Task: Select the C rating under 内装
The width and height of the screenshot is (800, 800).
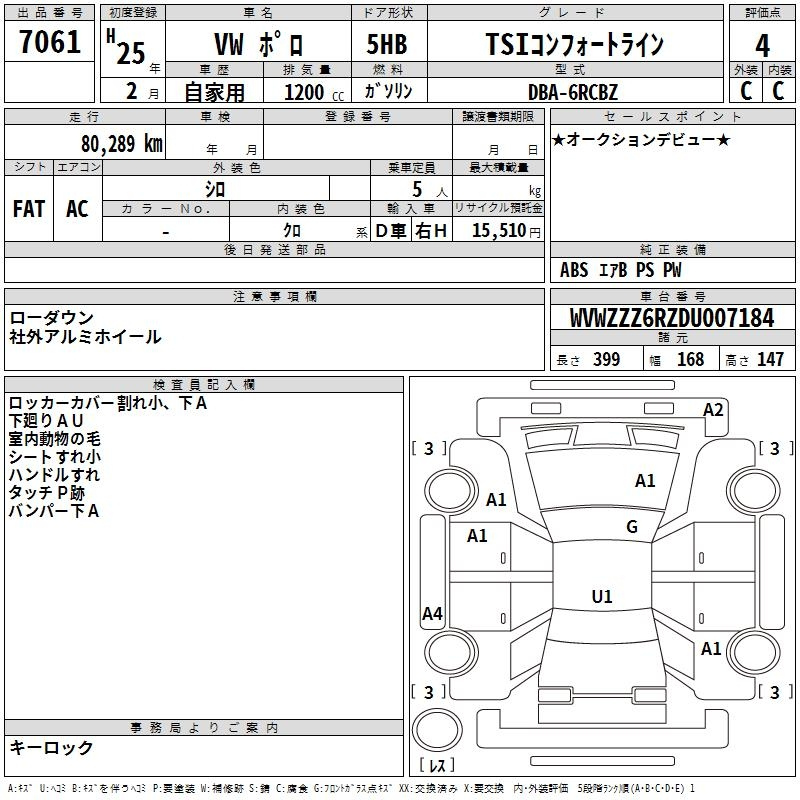Action: click(x=778, y=91)
